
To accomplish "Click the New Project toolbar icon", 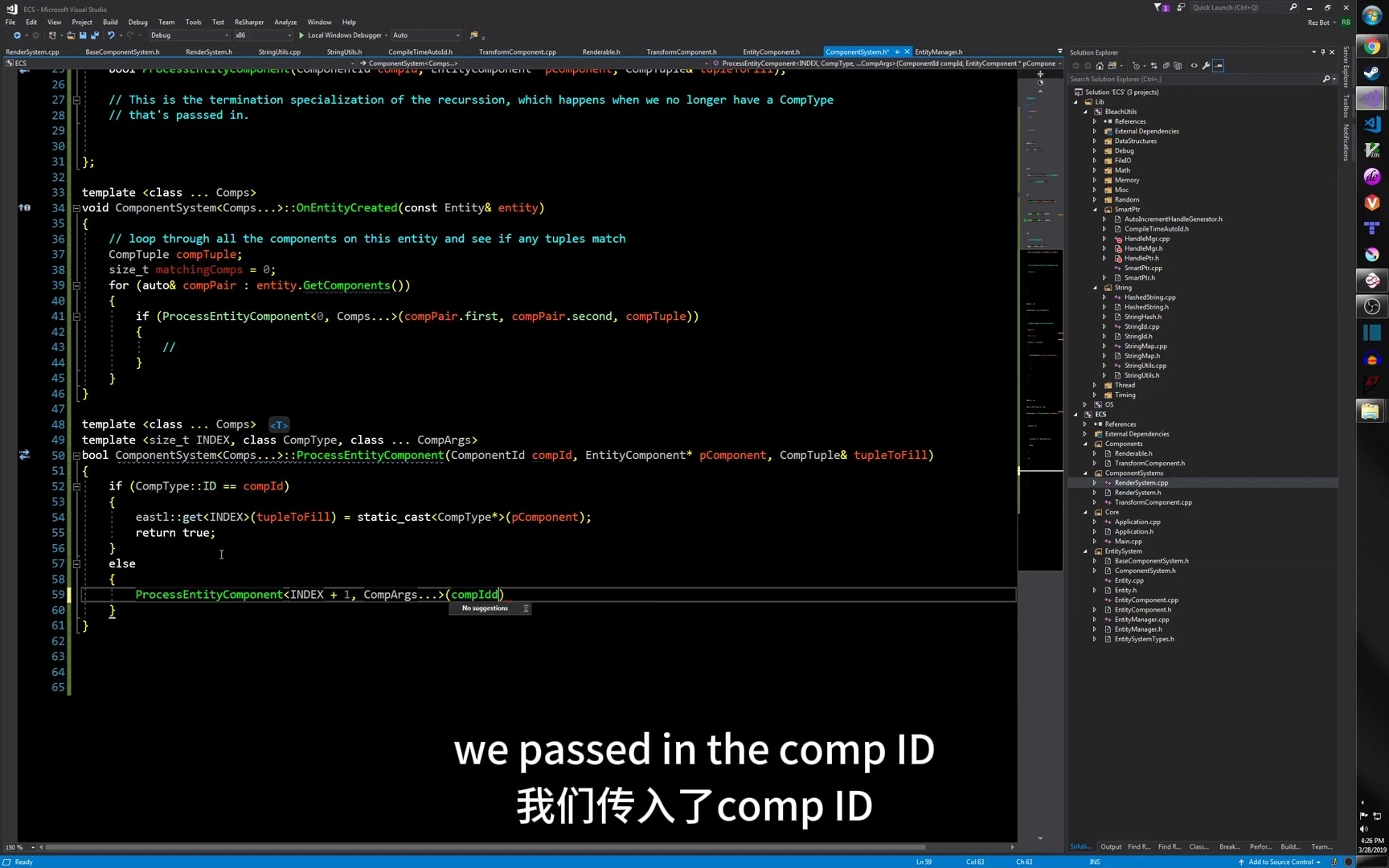I will [x=52, y=35].
